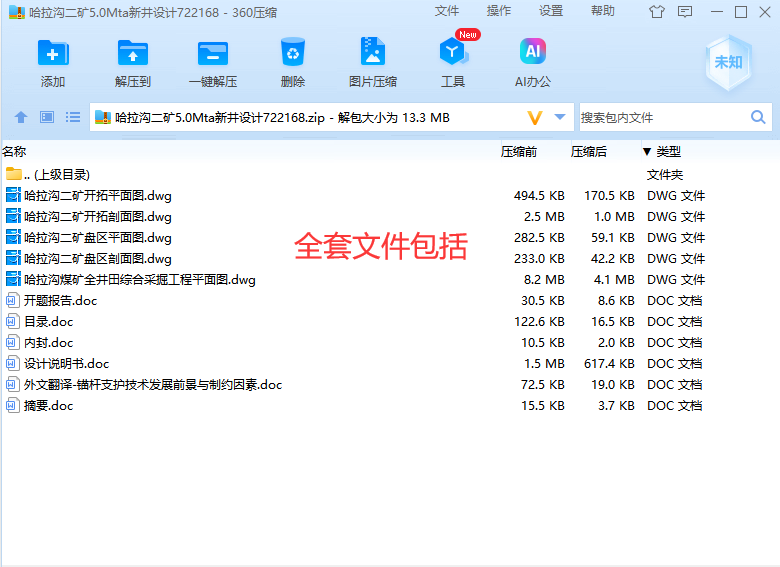The height and width of the screenshot is (567, 780).
Task: Sort by the 压缩后 column header
Action: click(x=588, y=152)
